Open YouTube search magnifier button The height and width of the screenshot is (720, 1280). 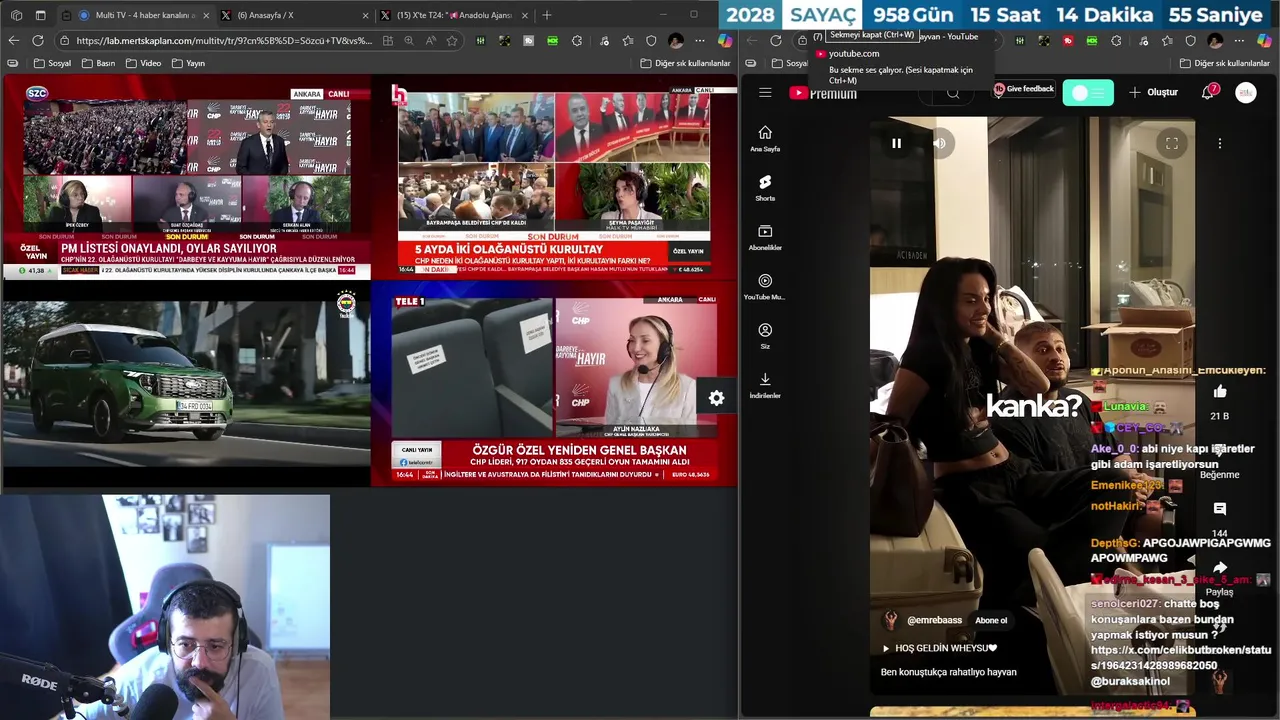pyautogui.click(x=953, y=93)
